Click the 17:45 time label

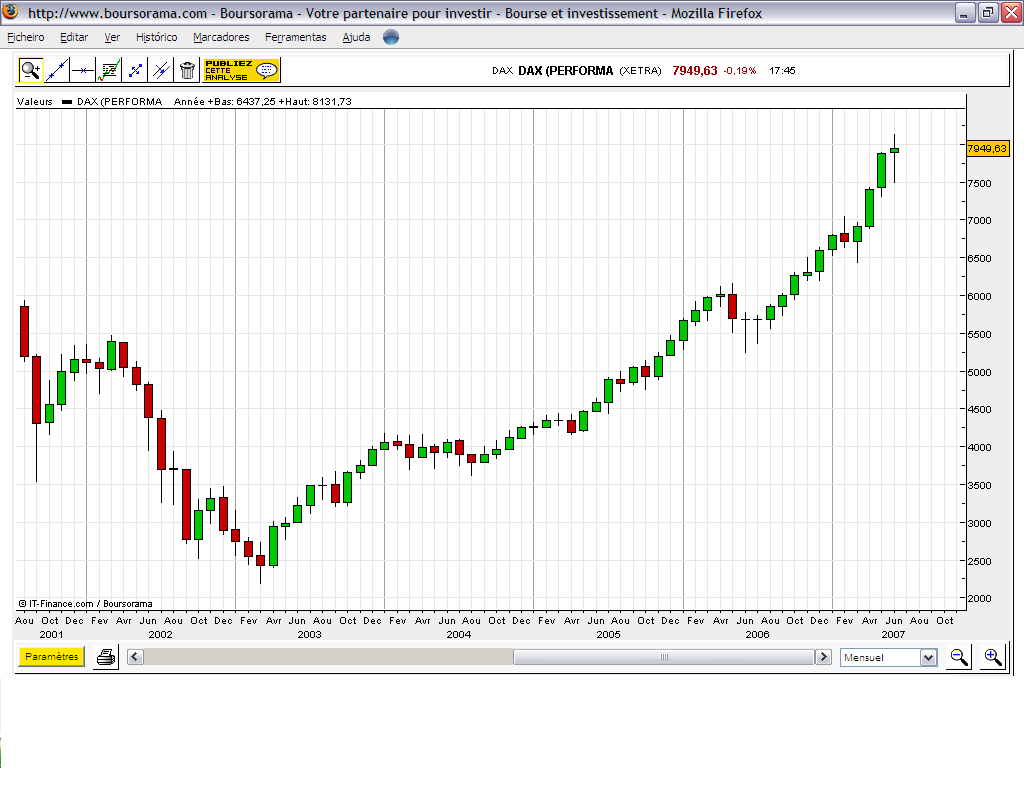pos(782,71)
